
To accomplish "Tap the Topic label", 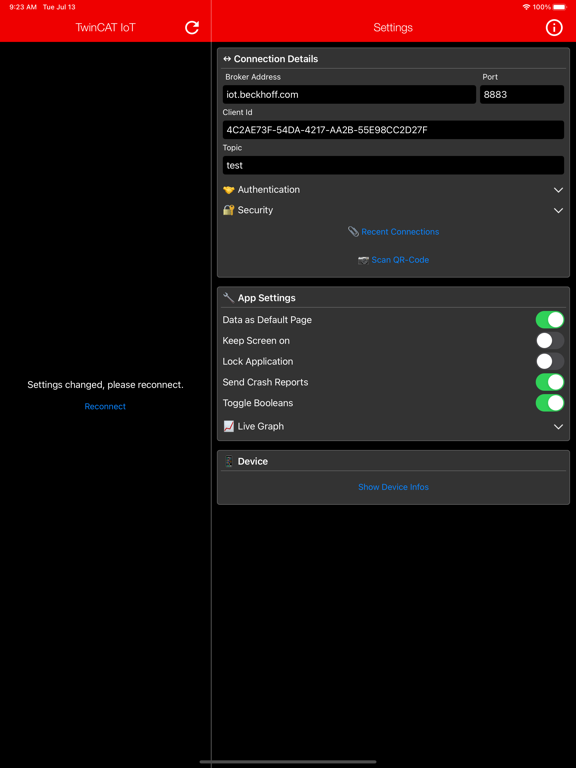I will [232, 147].
